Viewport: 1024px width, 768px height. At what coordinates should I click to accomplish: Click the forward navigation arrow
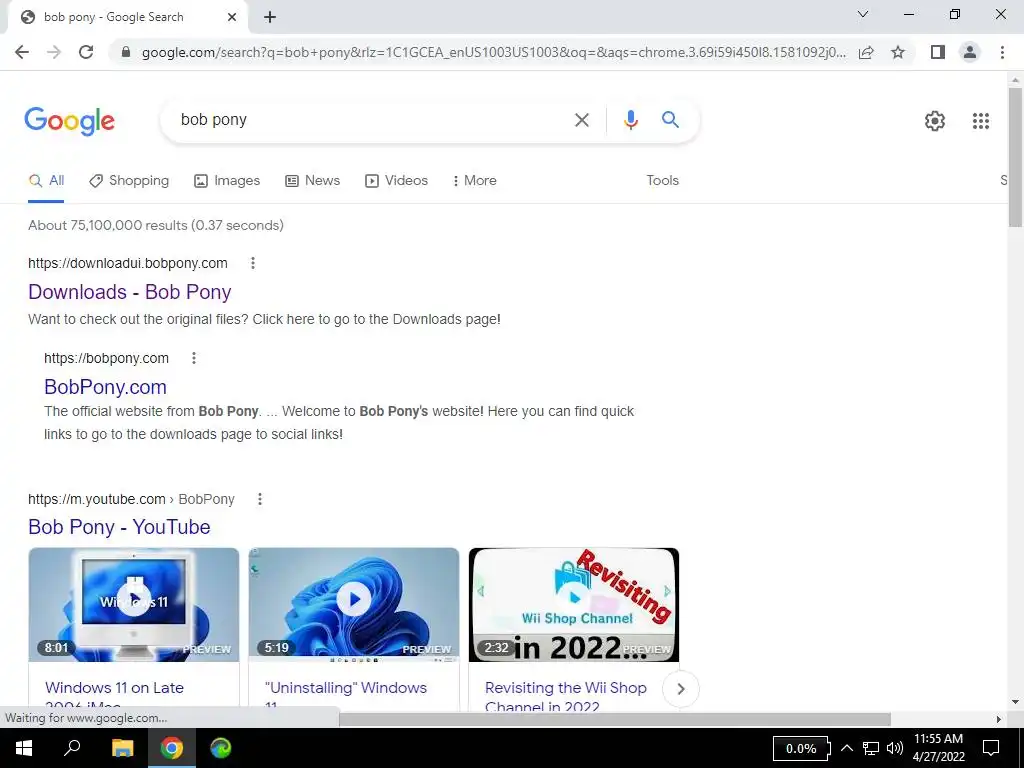click(x=54, y=52)
